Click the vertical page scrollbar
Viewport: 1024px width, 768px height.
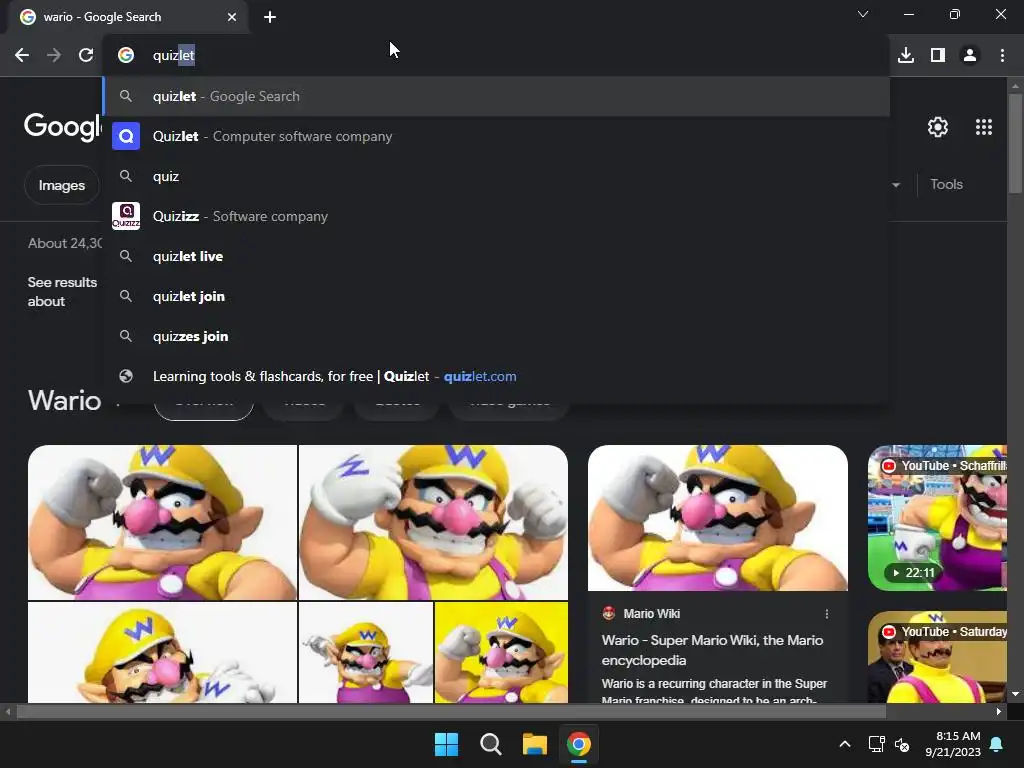[1015, 144]
